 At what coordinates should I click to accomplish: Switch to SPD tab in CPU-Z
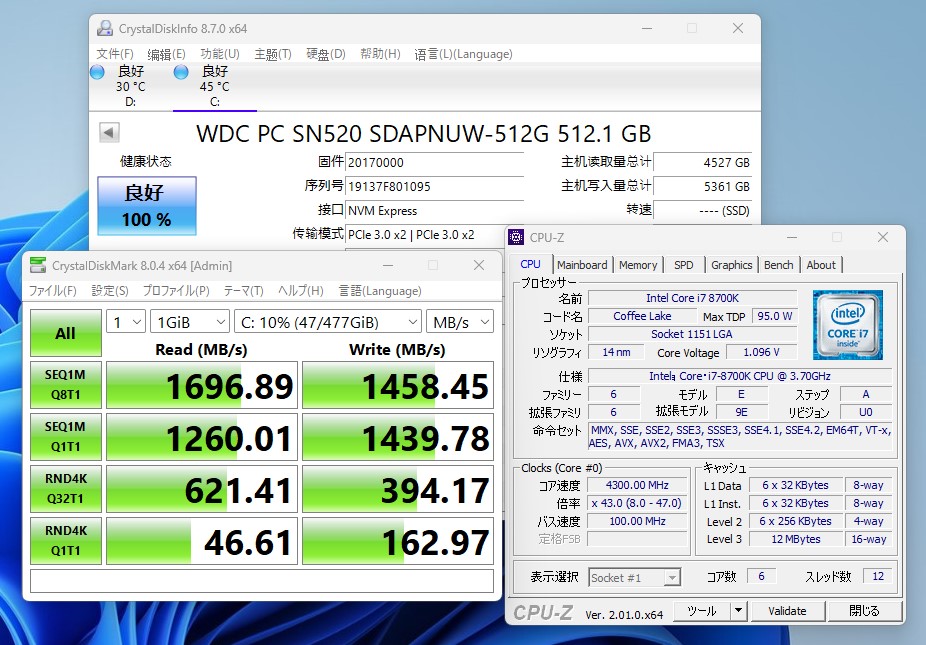[684, 265]
